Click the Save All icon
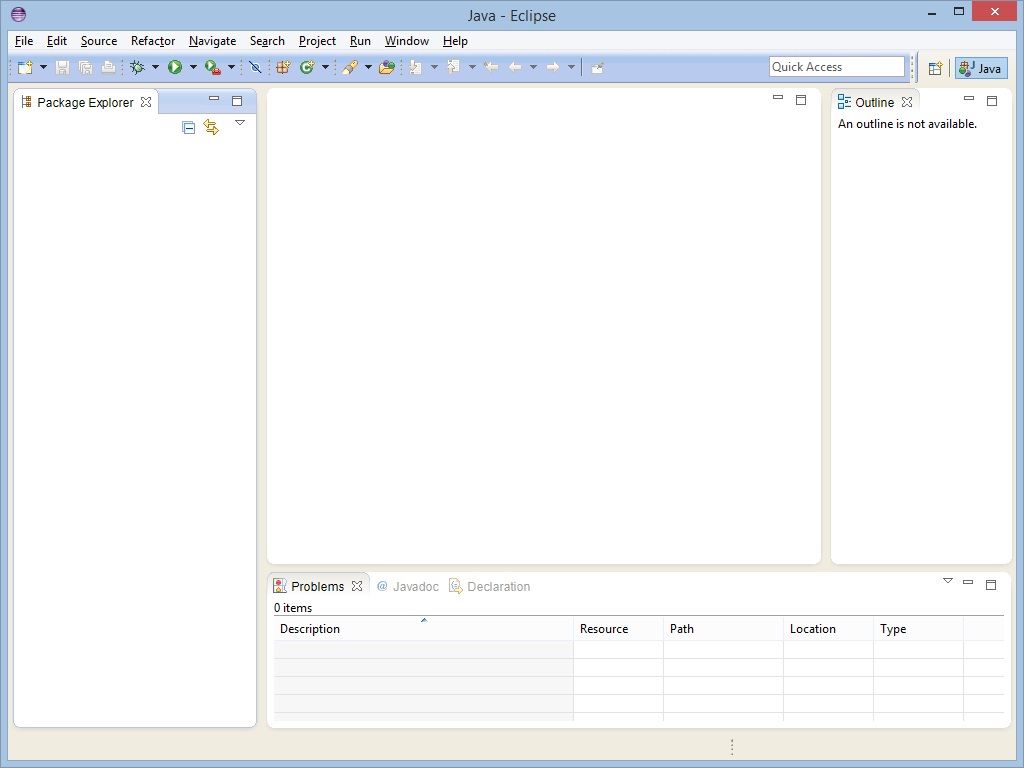Image resolution: width=1024 pixels, height=768 pixels. (x=86, y=67)
